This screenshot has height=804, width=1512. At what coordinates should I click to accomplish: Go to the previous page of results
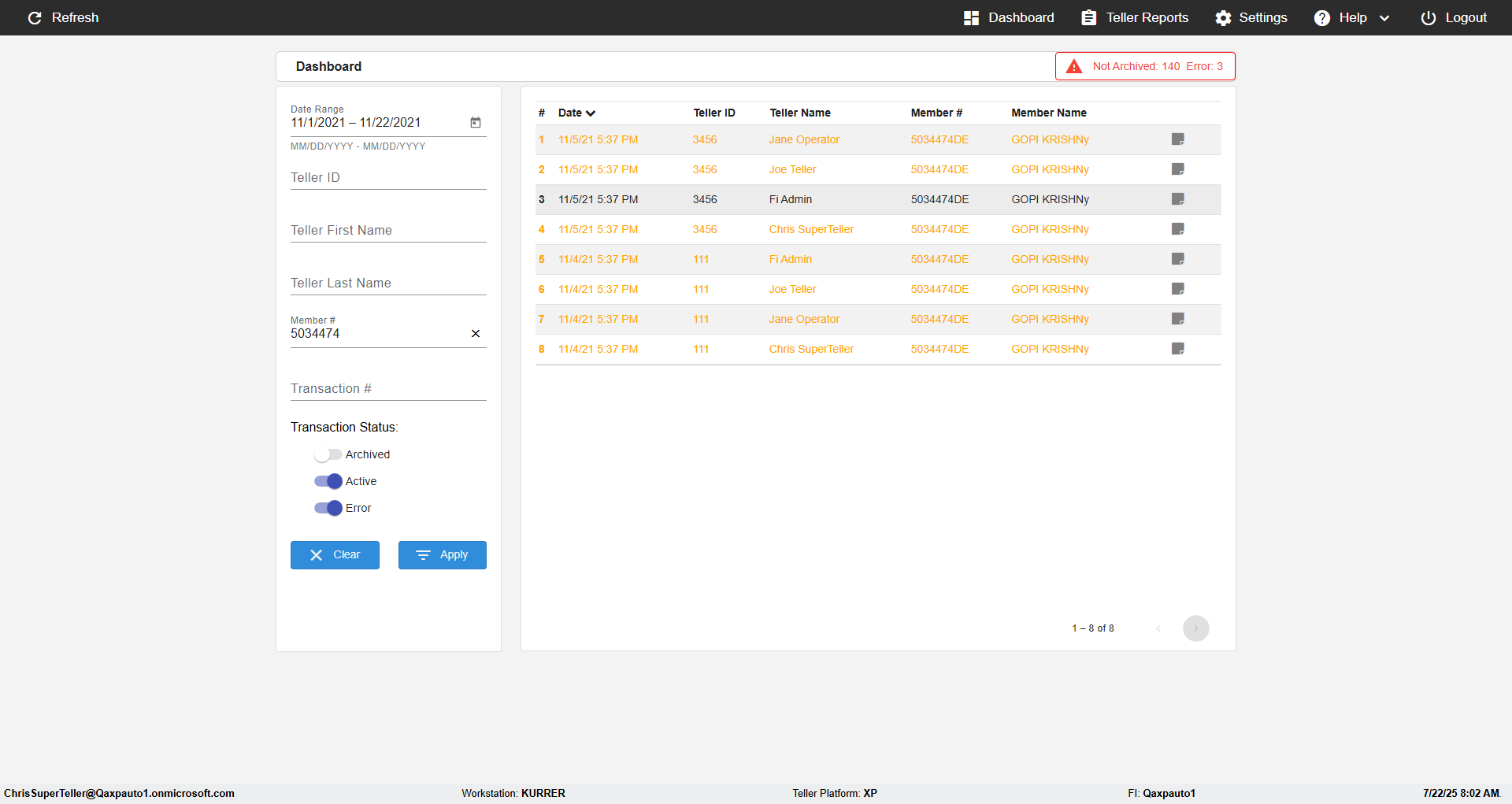[x=1158, y=628]
